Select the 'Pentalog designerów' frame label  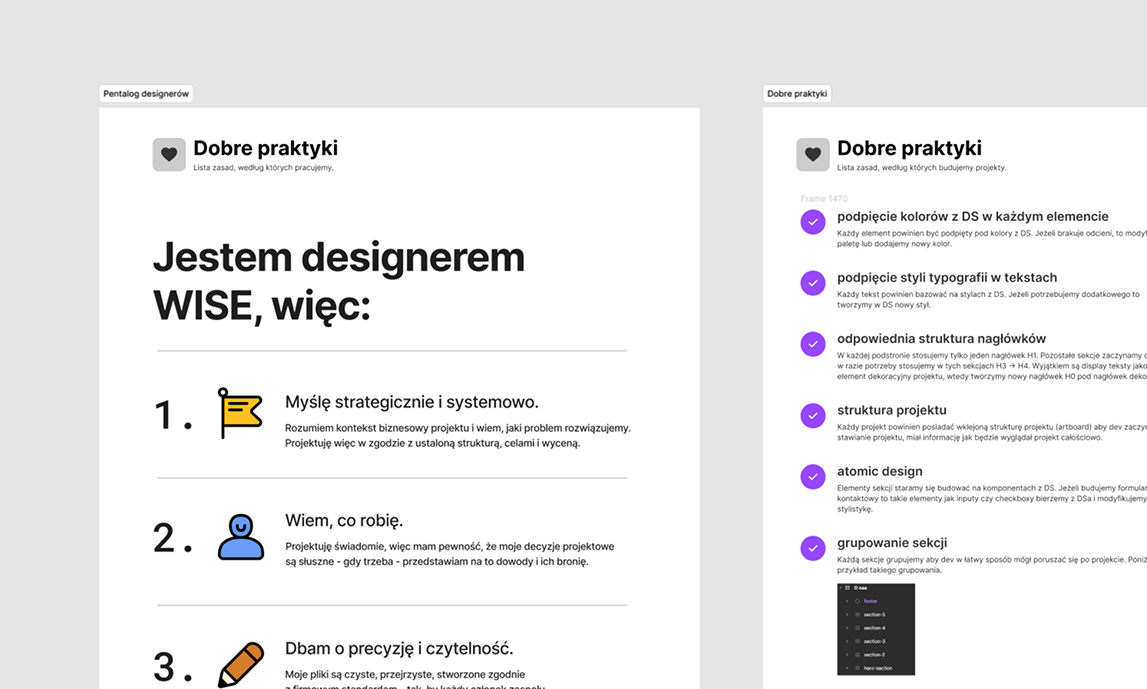146,94
